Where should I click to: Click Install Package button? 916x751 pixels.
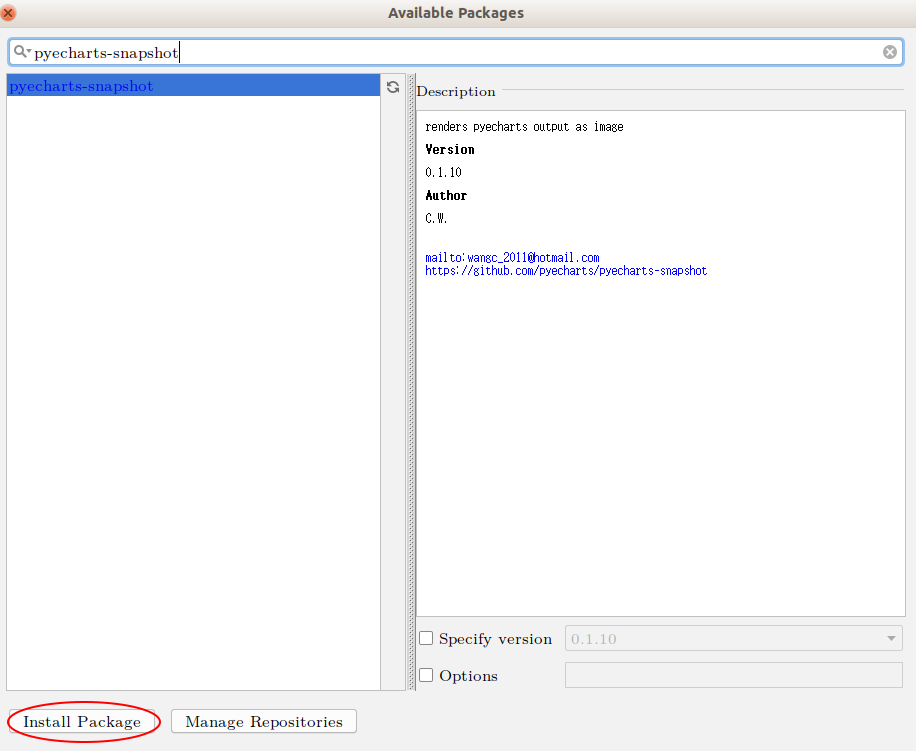click(x=82, y=722)
